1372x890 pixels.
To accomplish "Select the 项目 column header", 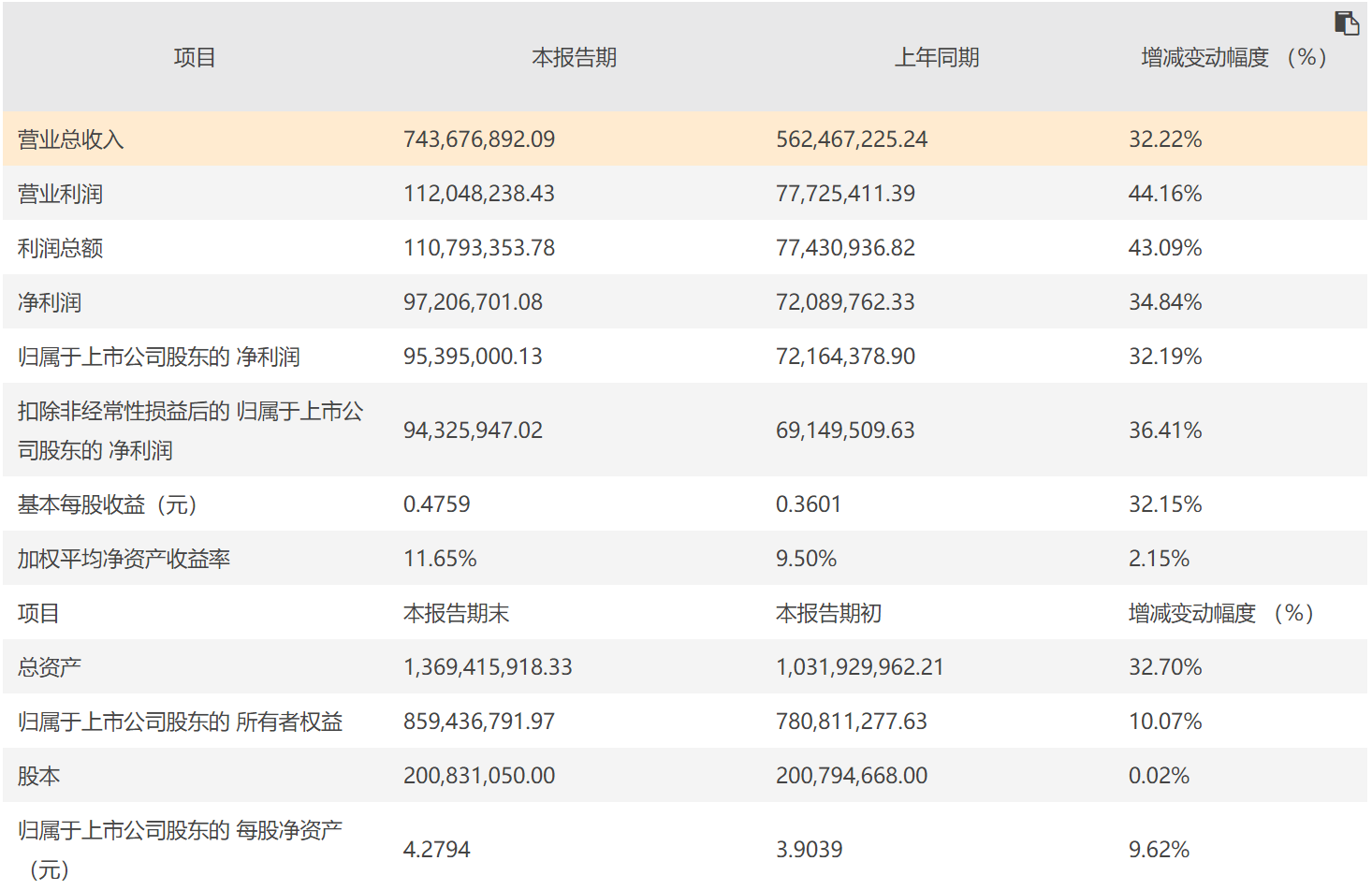I will (195, 58).
